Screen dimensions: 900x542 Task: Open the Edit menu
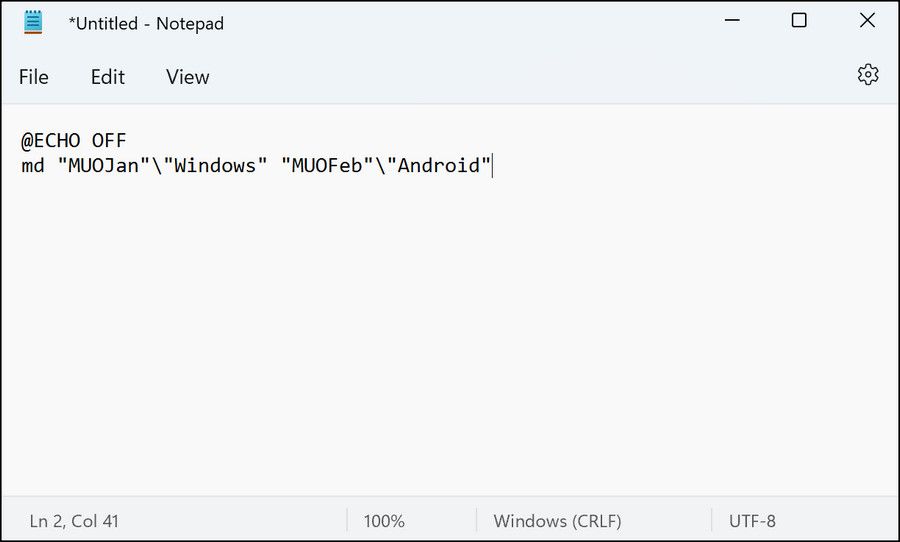pos(107,77)
